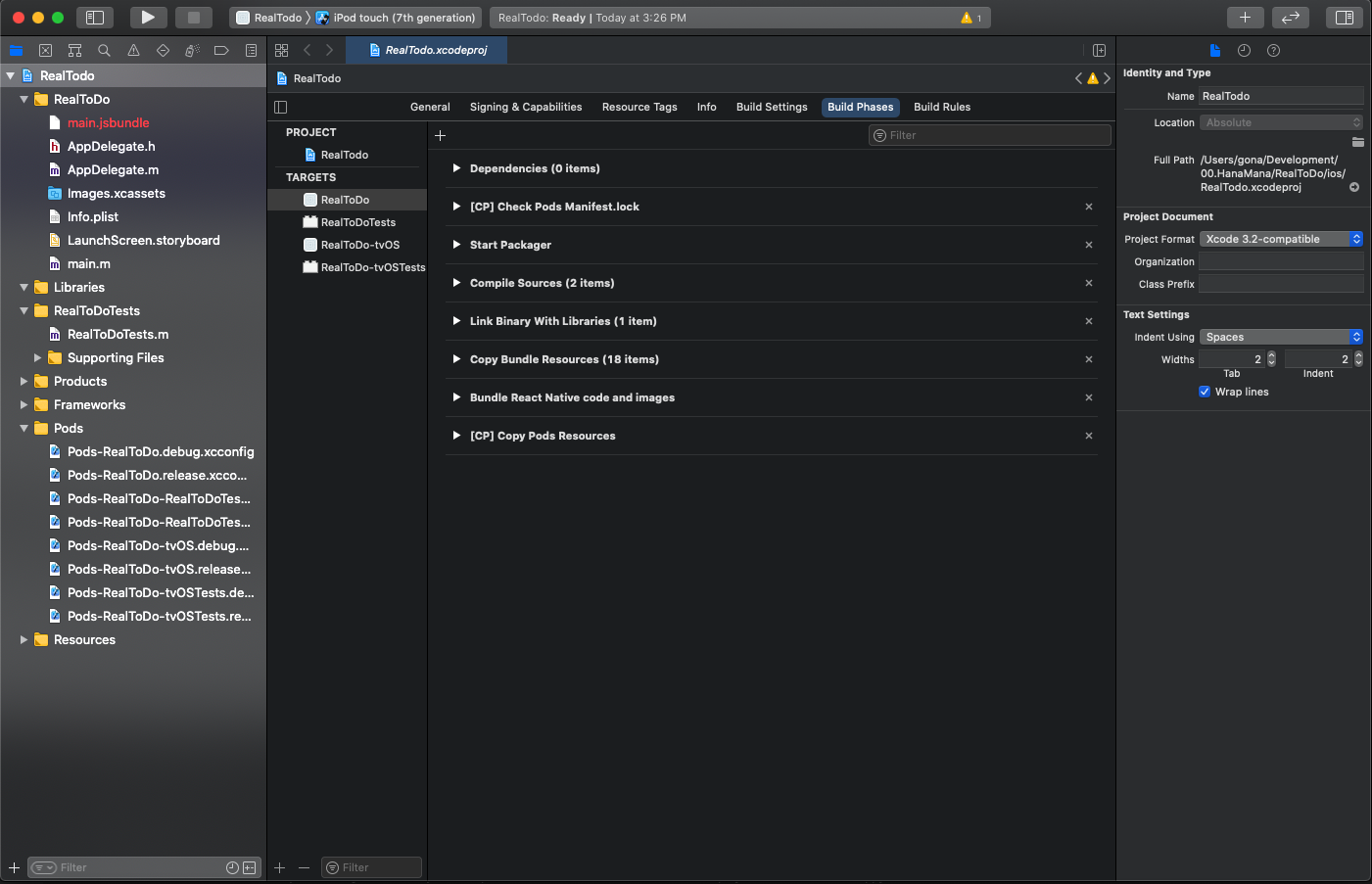Expand Link Binary With Libraries
The width and height of the screenshot is (1372, 884).
point(456,321)
